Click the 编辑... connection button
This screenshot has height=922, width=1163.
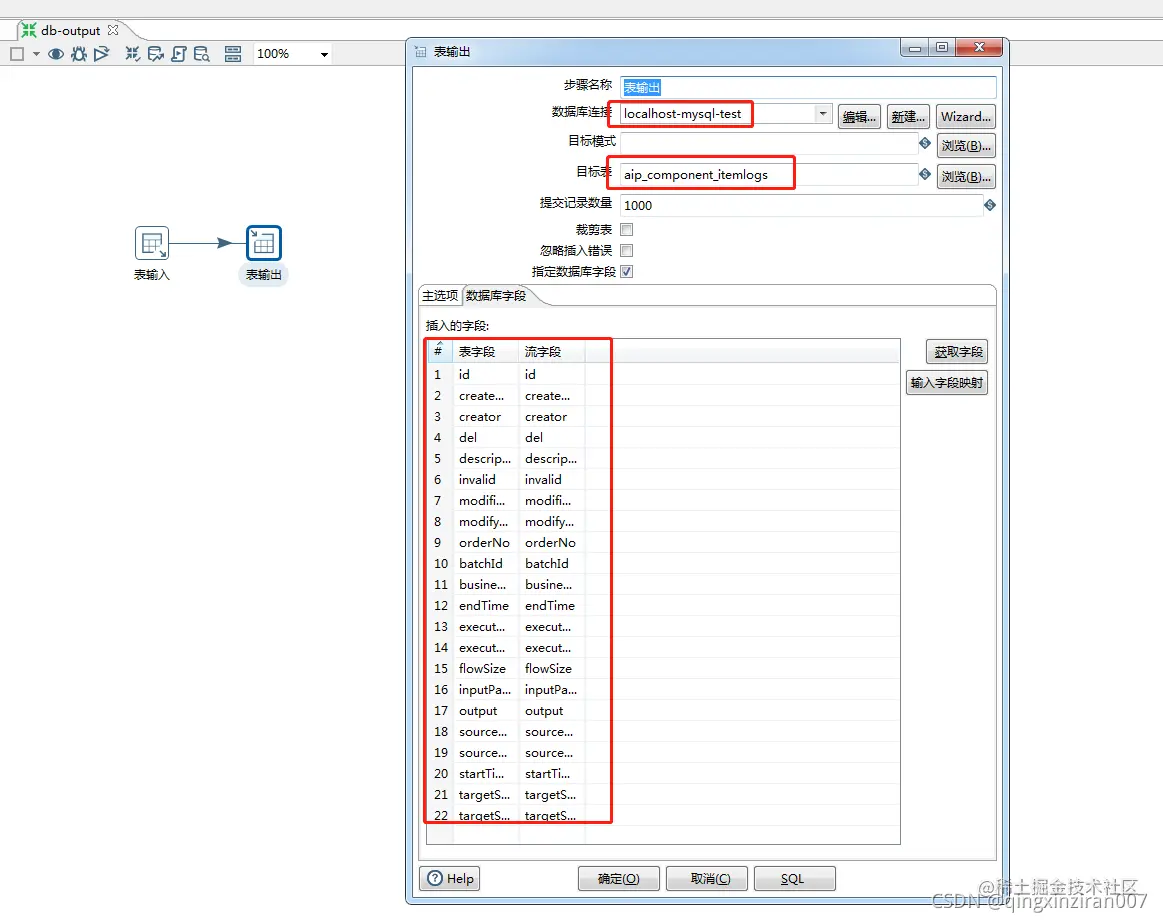(859, 116)
